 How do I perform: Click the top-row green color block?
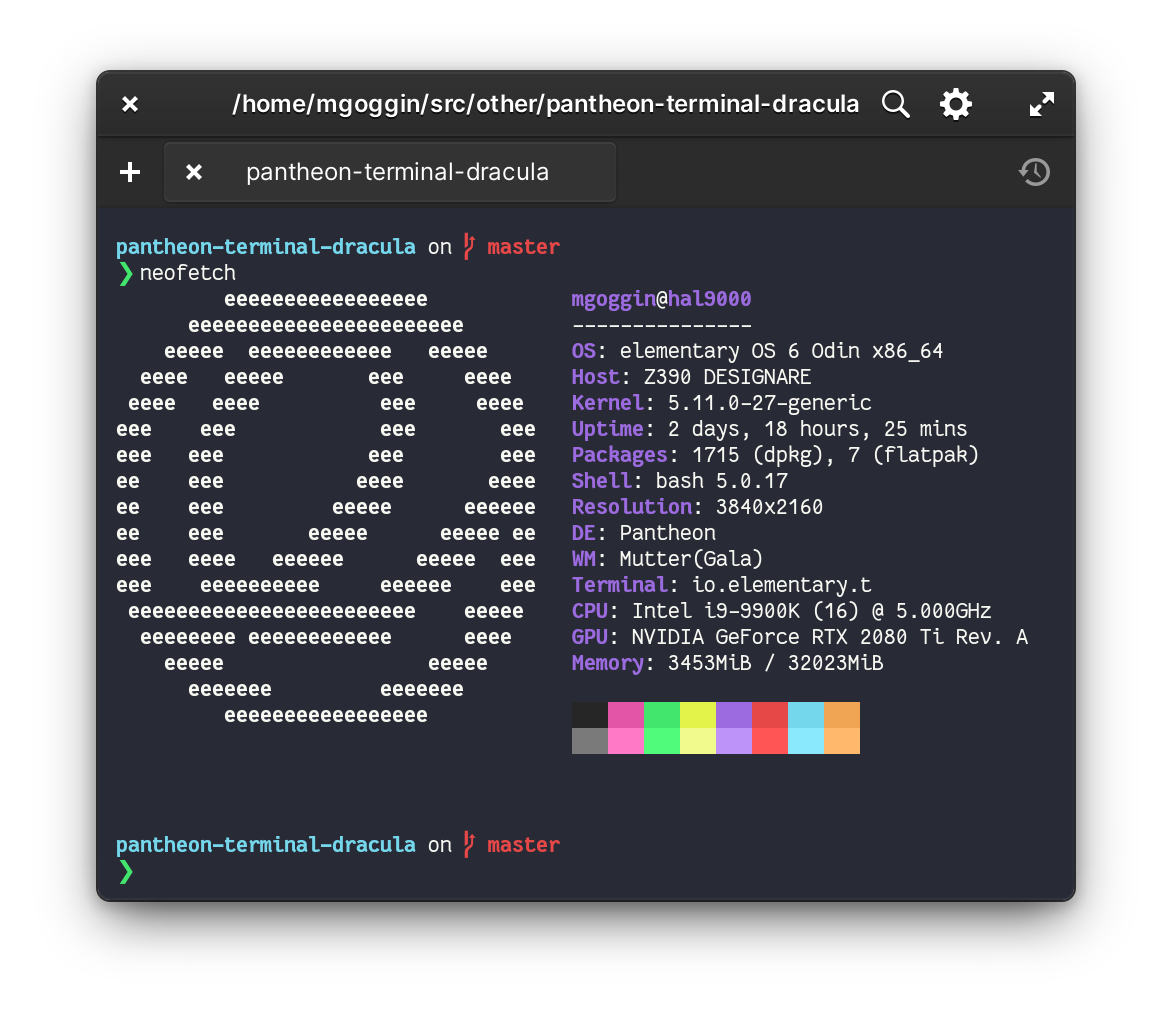point(661,715)
